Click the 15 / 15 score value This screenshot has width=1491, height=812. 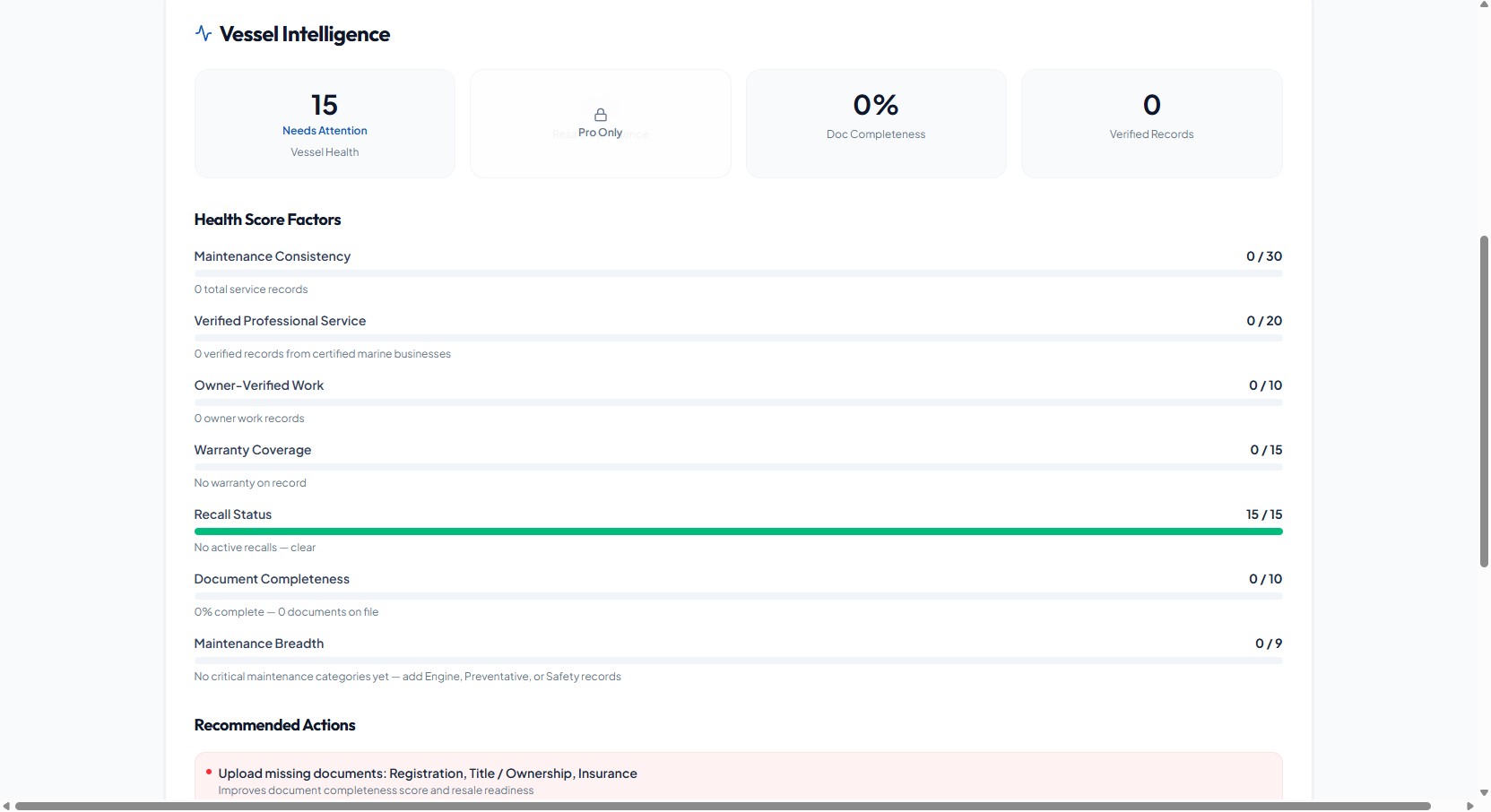coord(1264,514)
